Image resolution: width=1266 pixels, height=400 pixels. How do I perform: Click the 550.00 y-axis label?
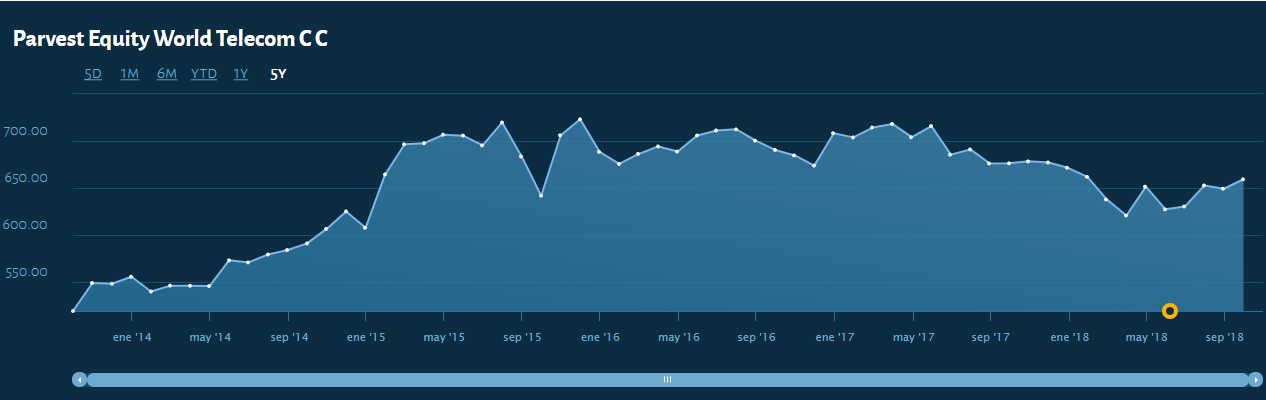coord(26,273)
